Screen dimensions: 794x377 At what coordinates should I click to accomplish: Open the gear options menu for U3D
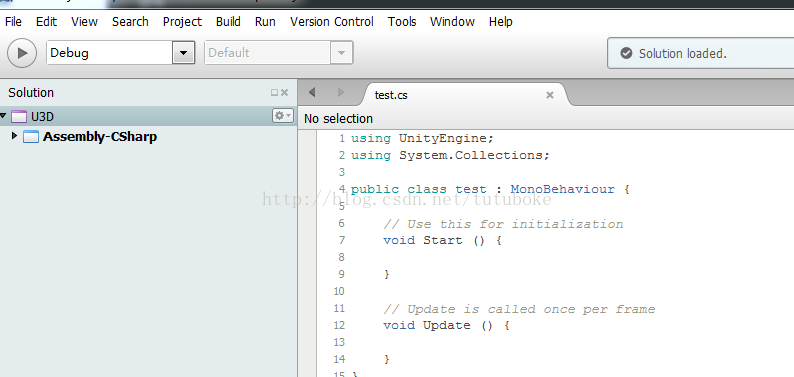click(283, 116)
